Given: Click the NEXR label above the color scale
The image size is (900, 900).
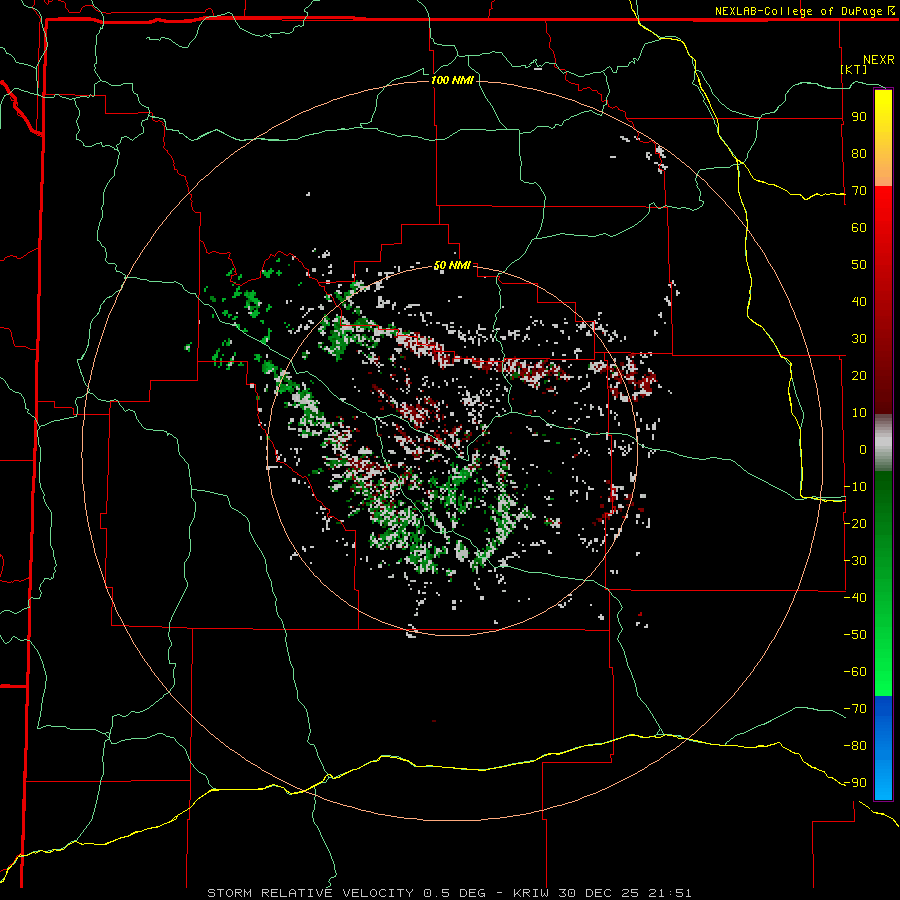Looking at the screenshot, I should coord(879,60).
